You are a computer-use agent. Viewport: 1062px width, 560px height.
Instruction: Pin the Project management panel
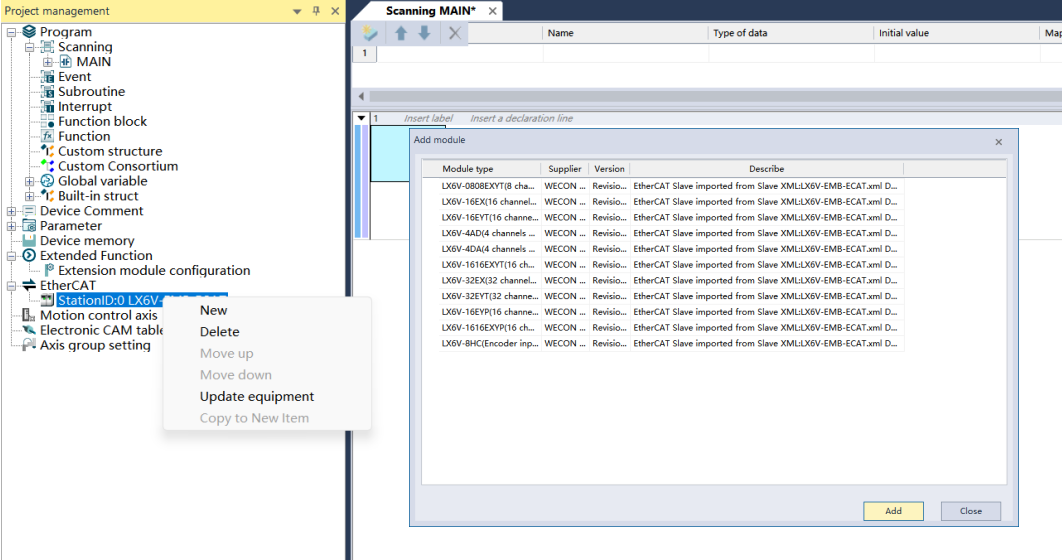[317, 11]
